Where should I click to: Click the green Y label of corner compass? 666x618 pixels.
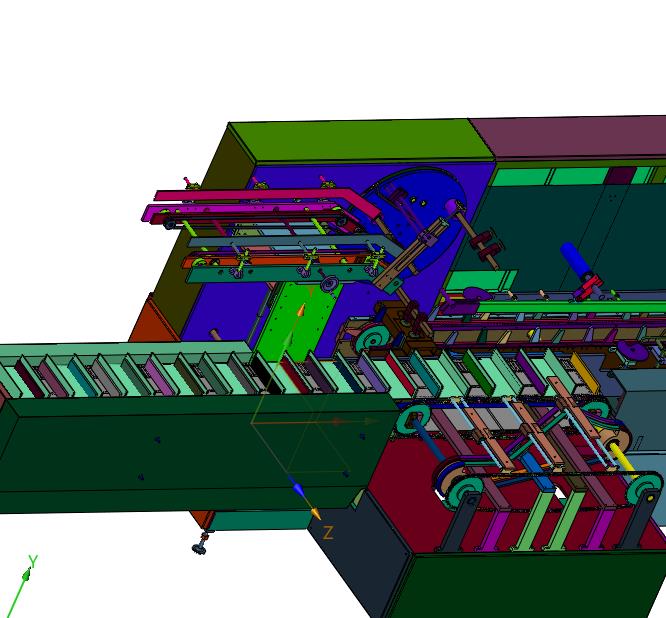pos(33,562)
